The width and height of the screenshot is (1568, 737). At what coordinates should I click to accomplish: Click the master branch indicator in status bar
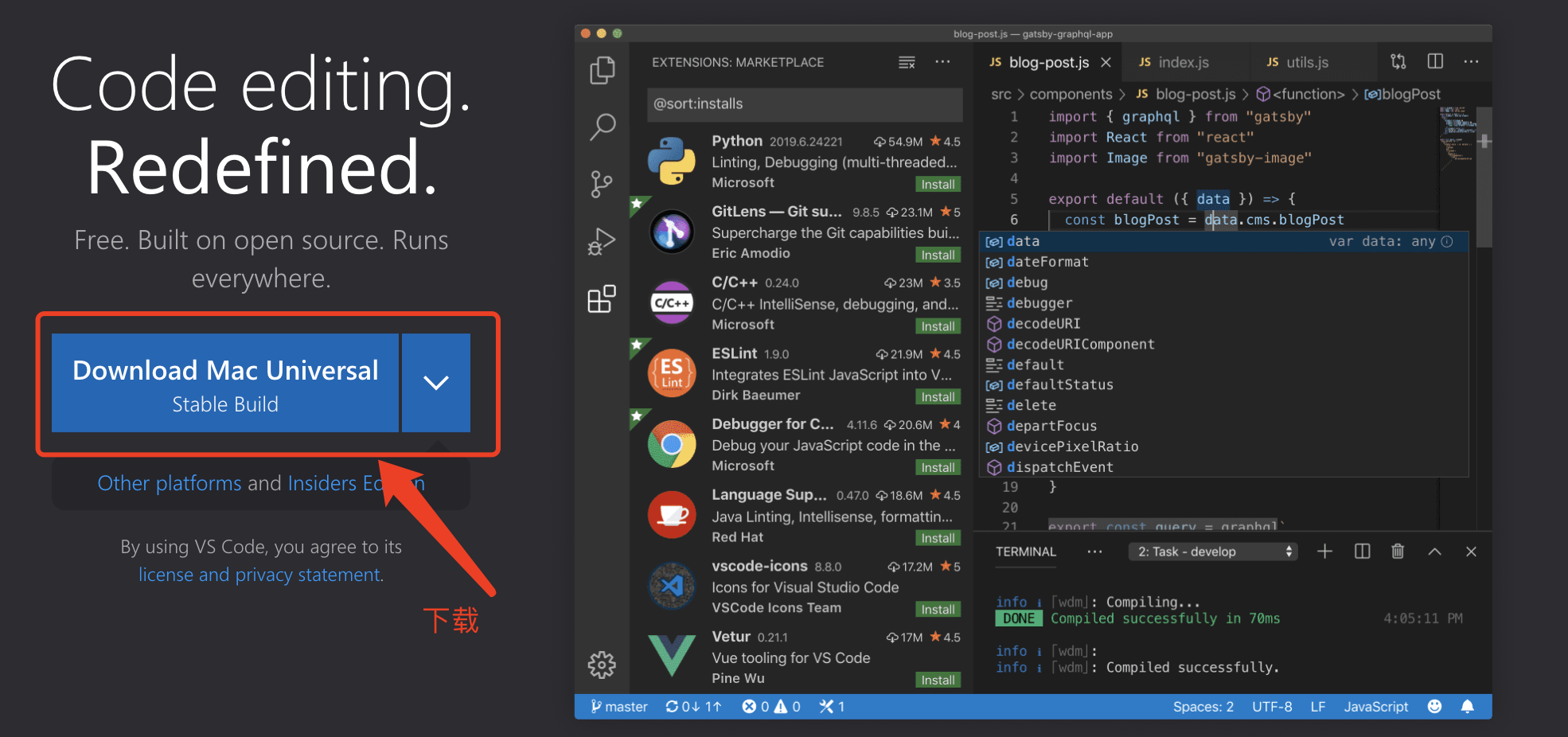(619, 707)
